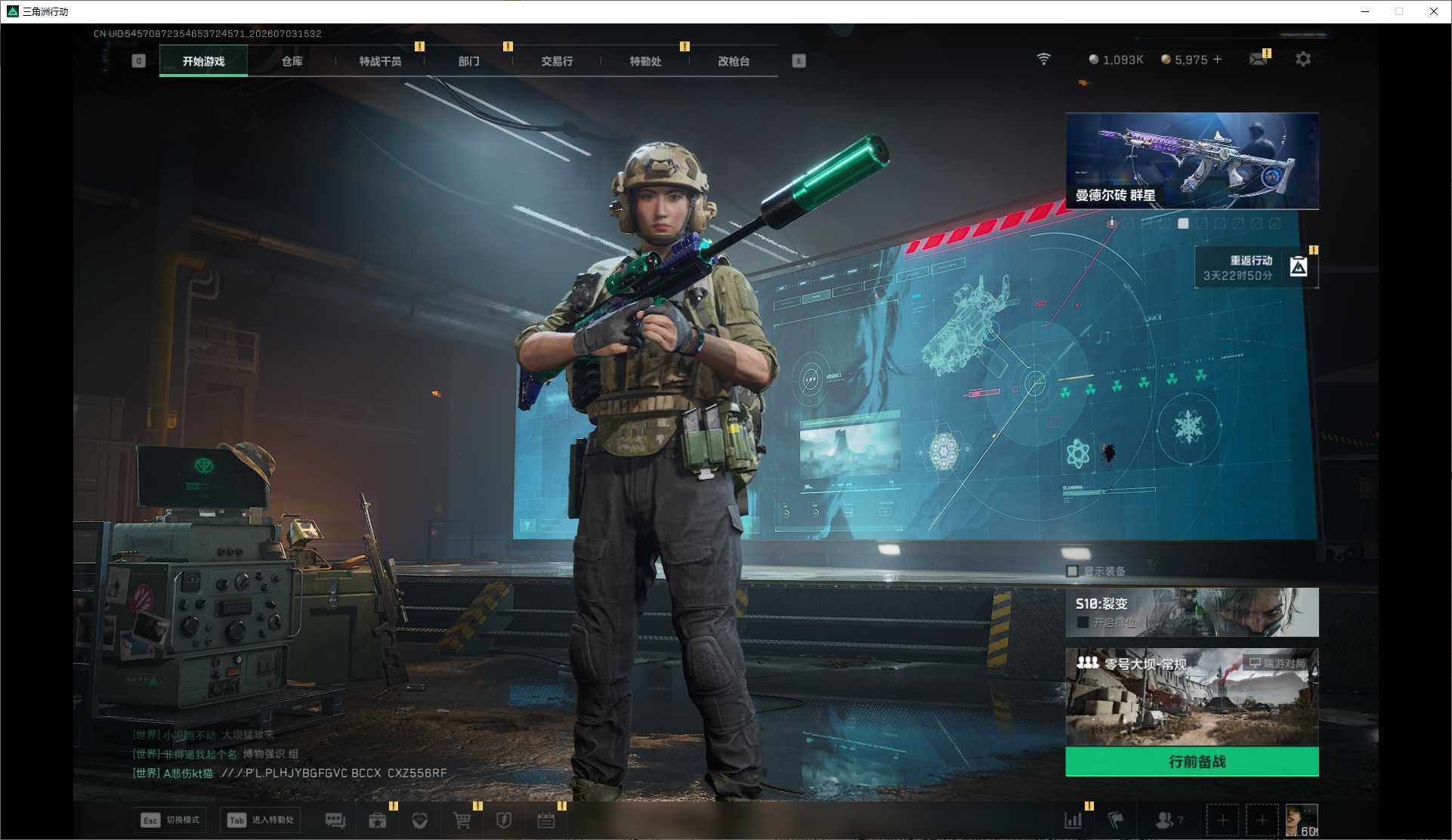Click the flags clan icon
The width and height of the screenshot is (1452, 840).
1115,820
